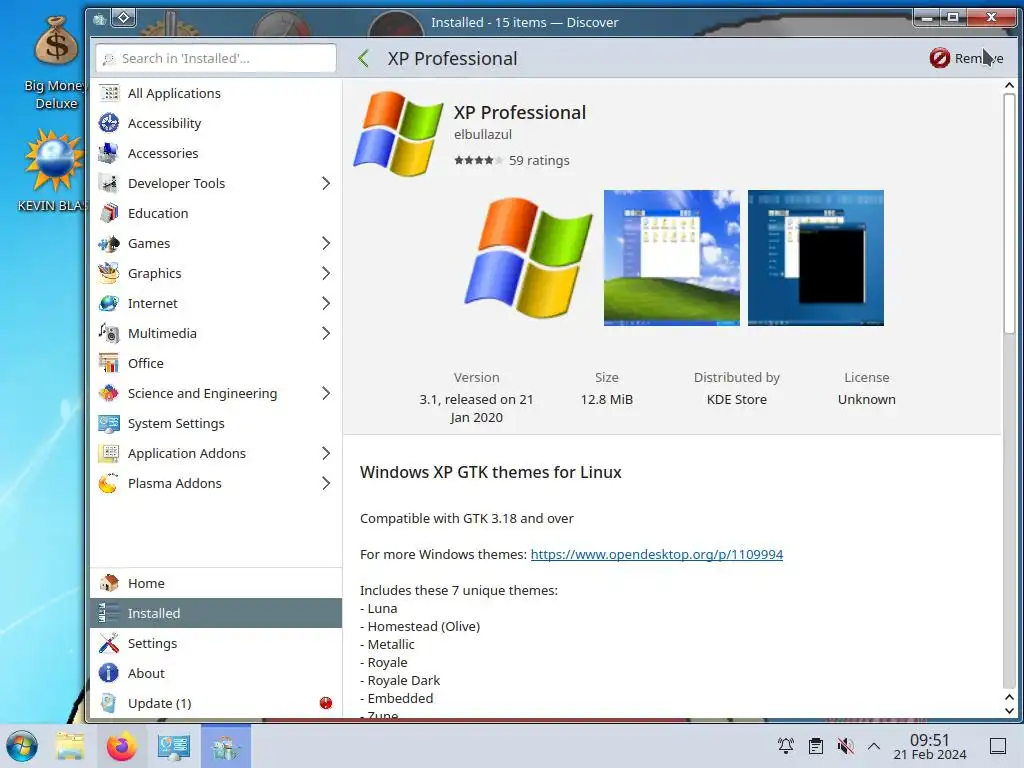Go to Home via house icon
The image size is (1024, 768).
(109, 583)
